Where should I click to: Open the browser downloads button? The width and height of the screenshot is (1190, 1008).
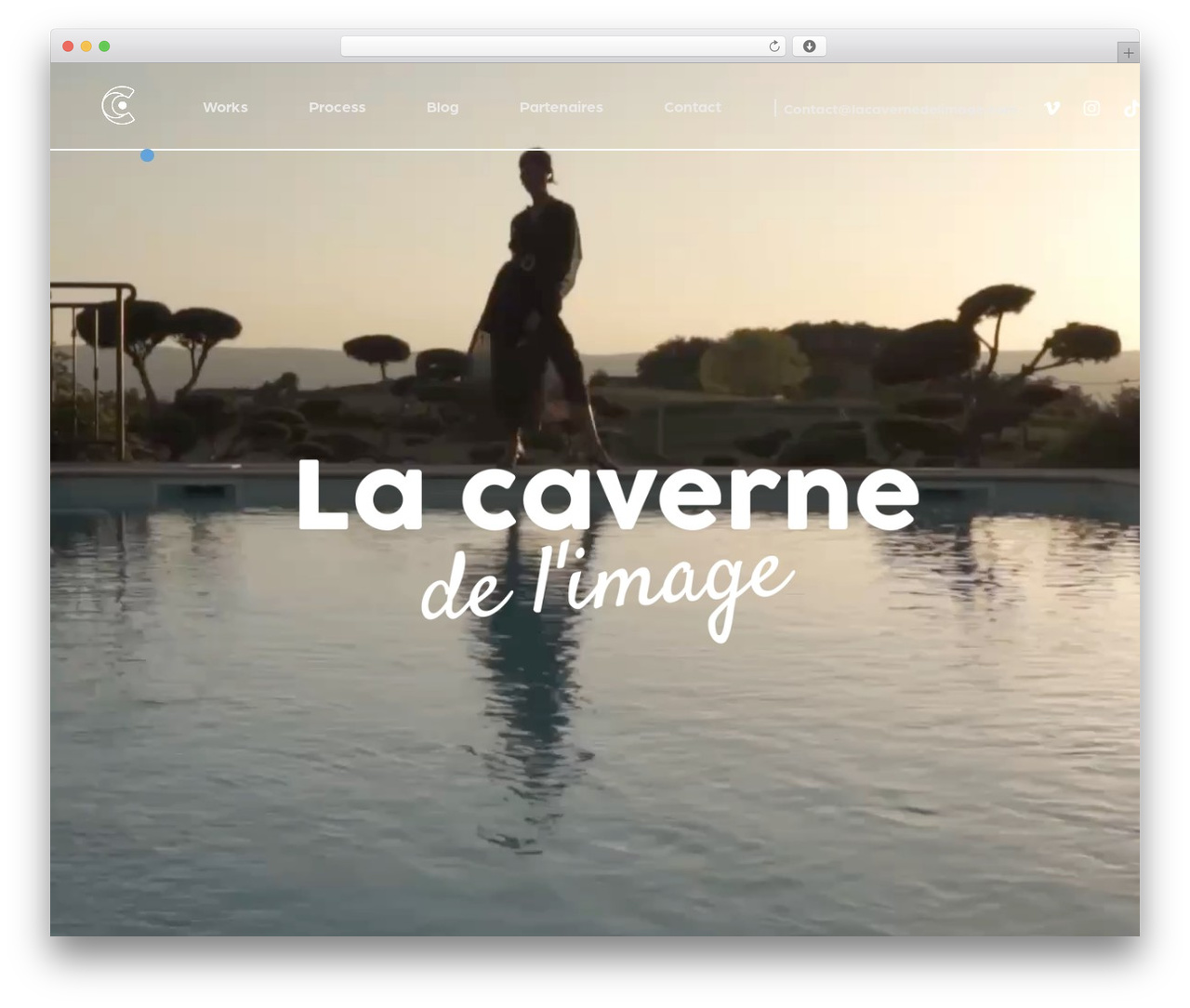point(809,46)
